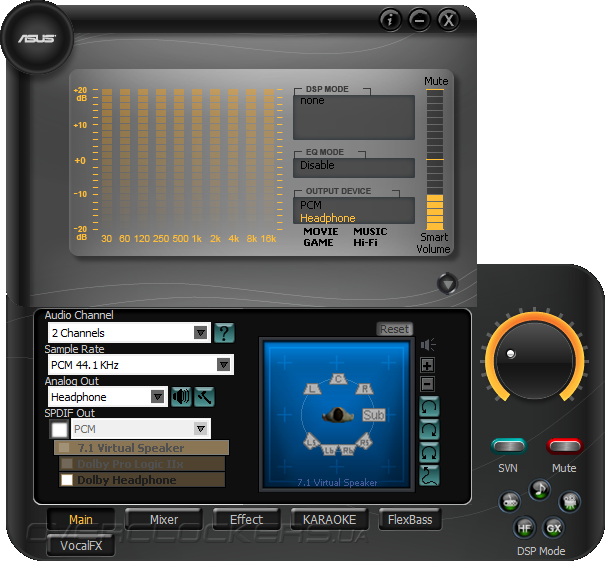This screenshot has height=561, width=605.
Task: Click the Reset button
Action: 394,329
